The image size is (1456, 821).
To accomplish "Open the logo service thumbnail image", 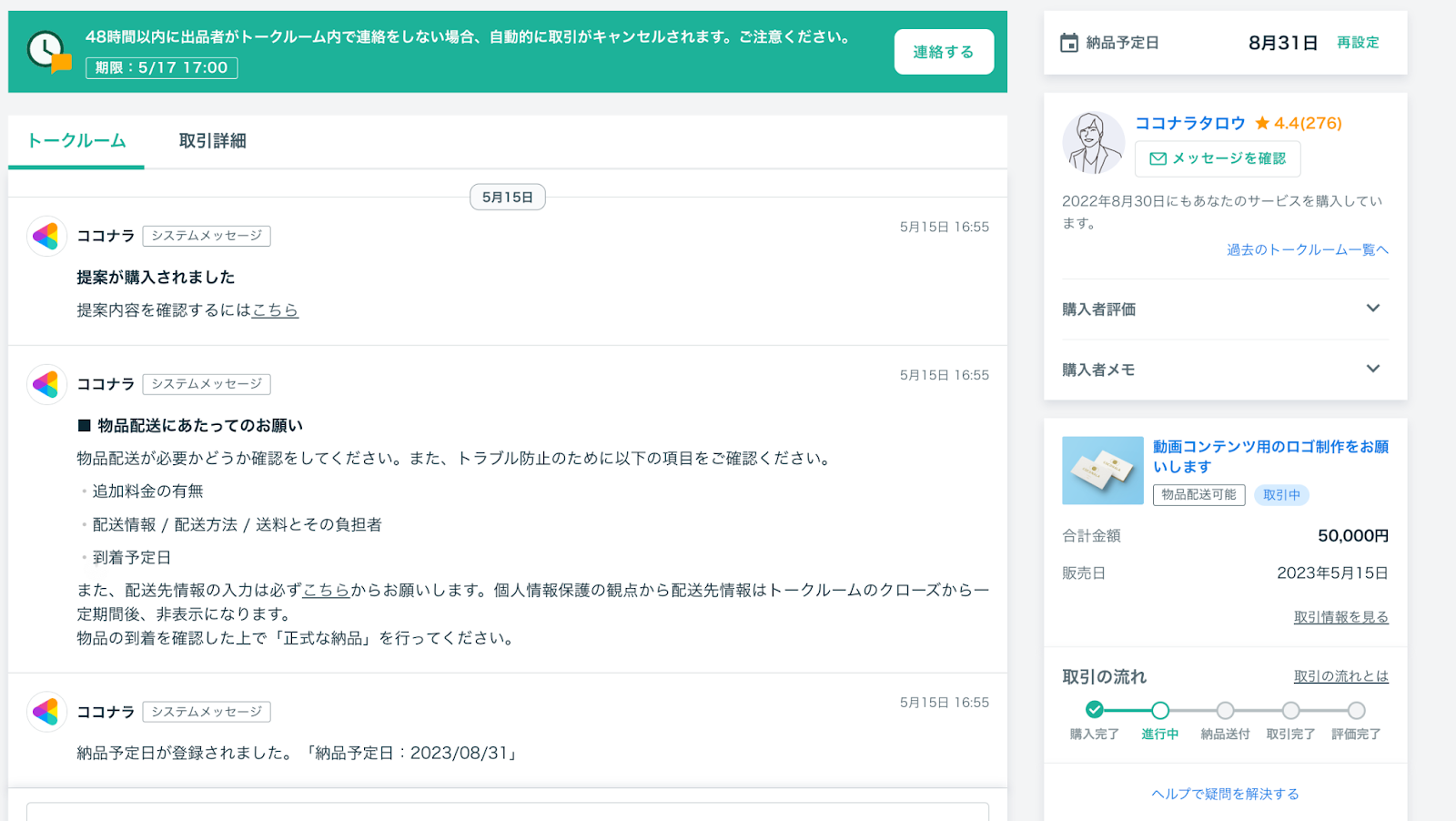I will pos(1102,471).
